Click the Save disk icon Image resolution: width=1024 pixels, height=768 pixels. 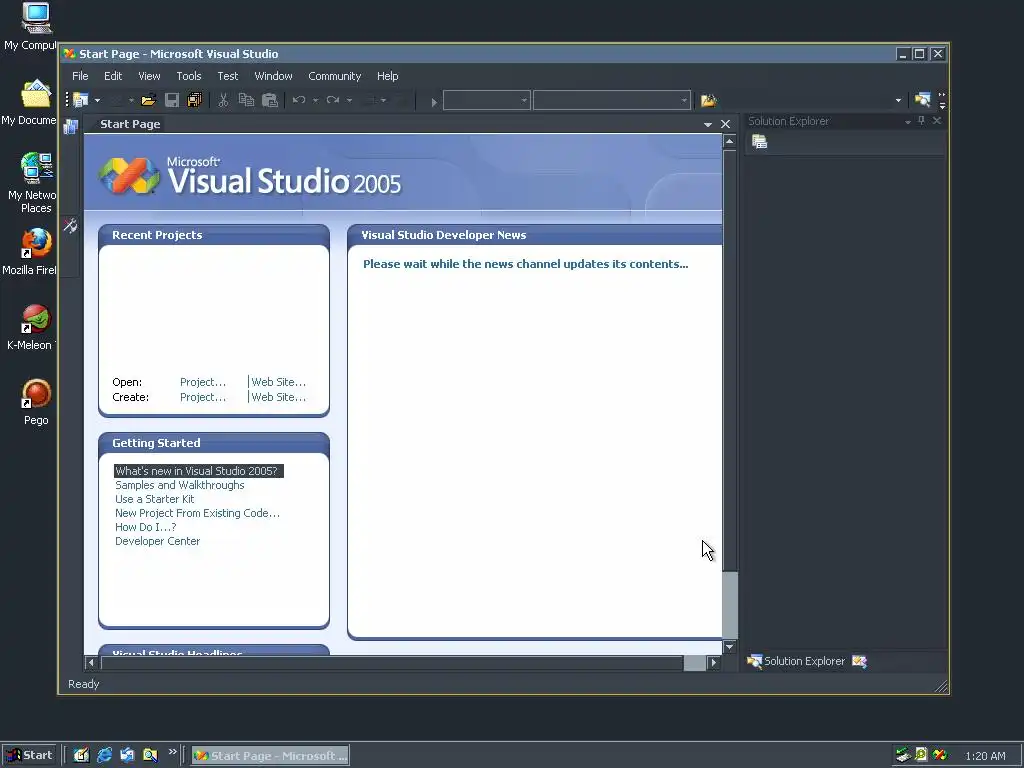click(x=172, y=100)
